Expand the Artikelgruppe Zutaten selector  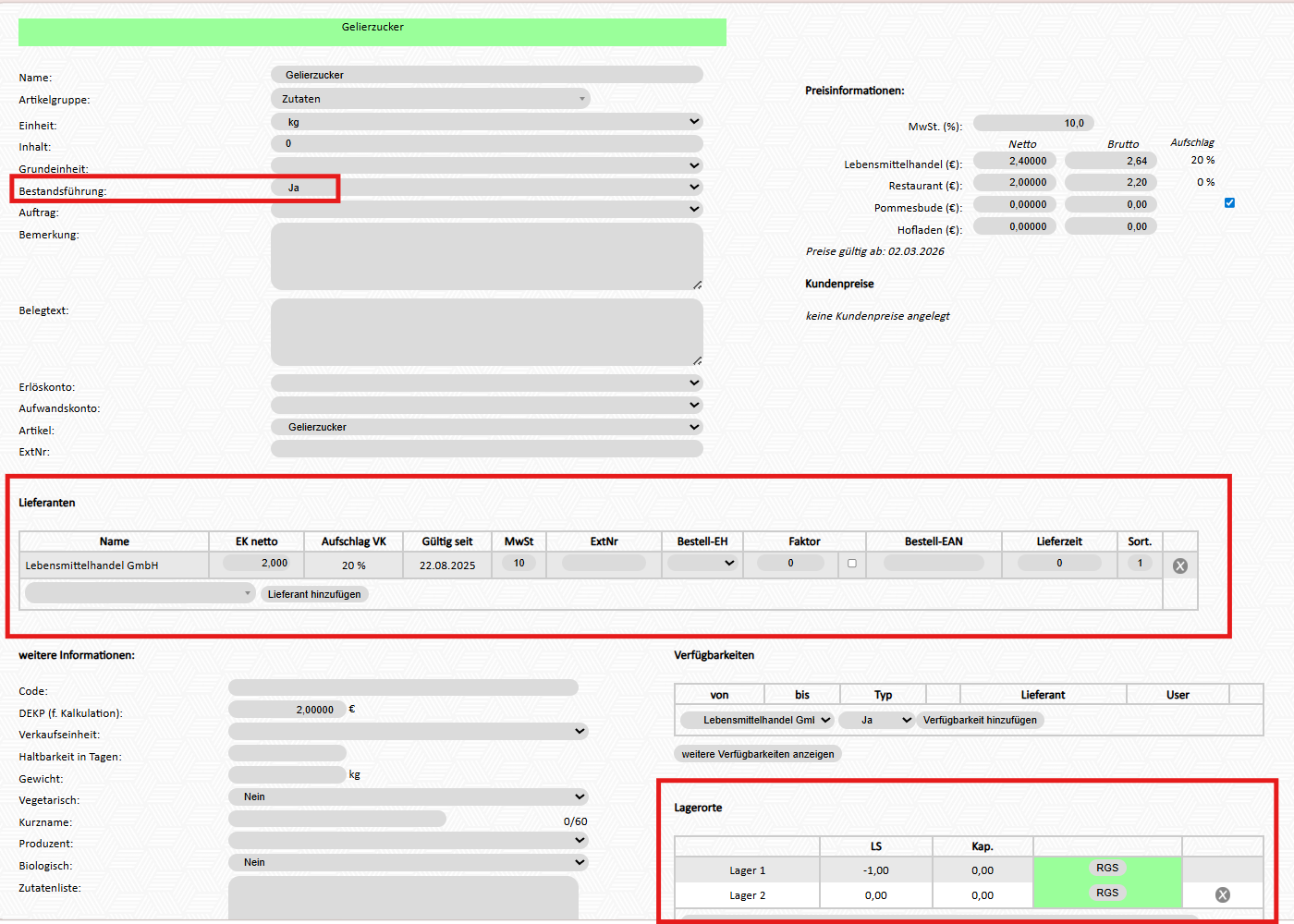(x=430, y=99)
